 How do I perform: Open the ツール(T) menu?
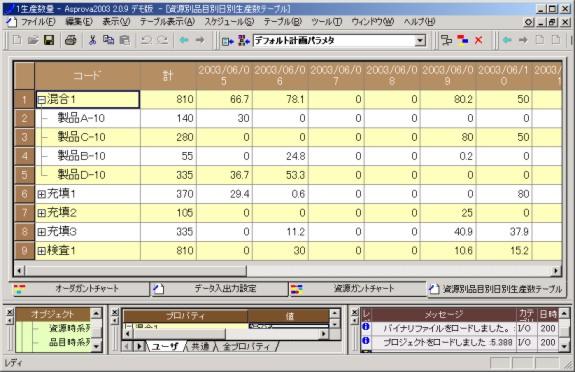(326, 22)
